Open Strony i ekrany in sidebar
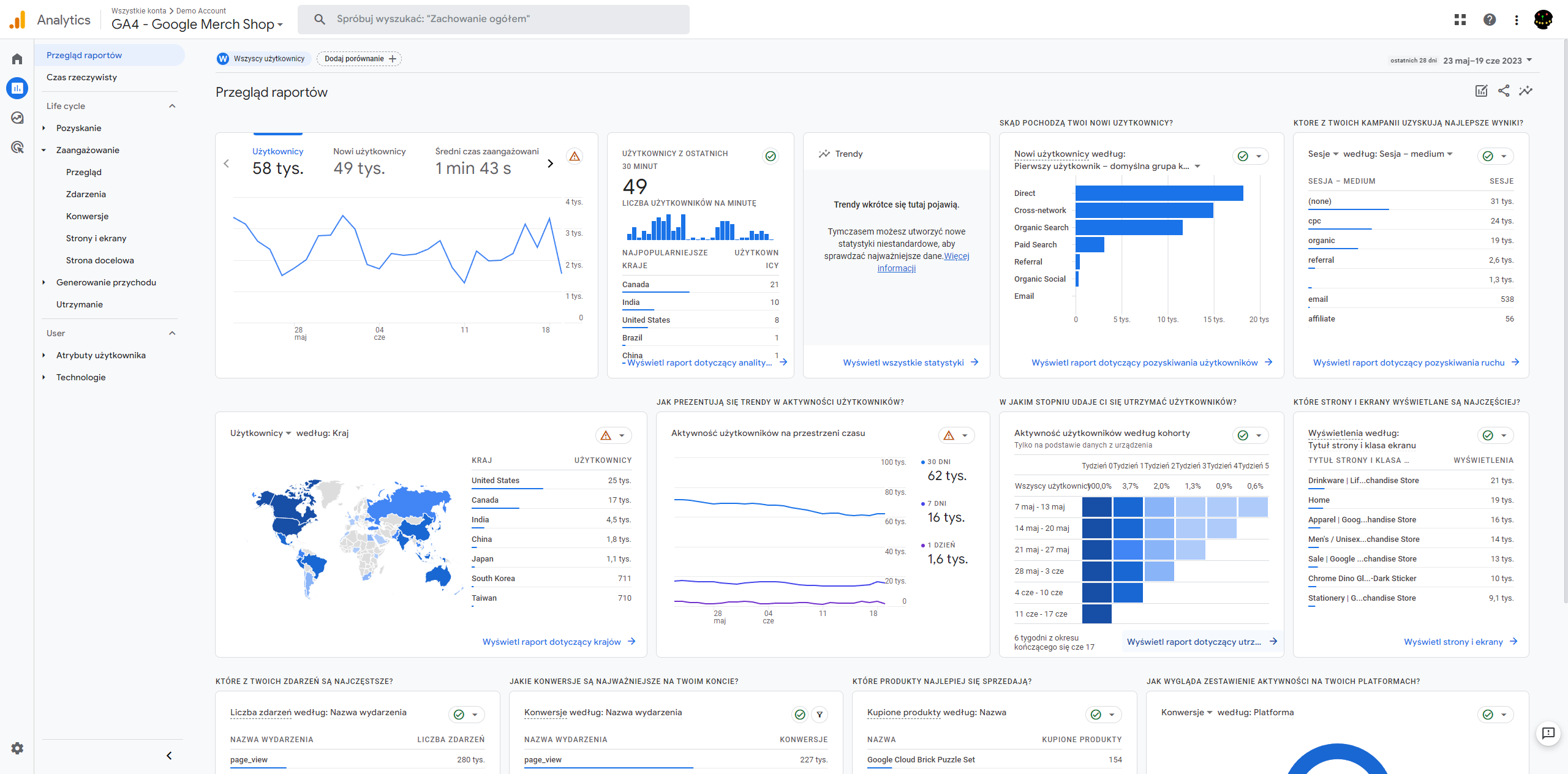Viewport: 1568px width, 774px height. [96, 238]
